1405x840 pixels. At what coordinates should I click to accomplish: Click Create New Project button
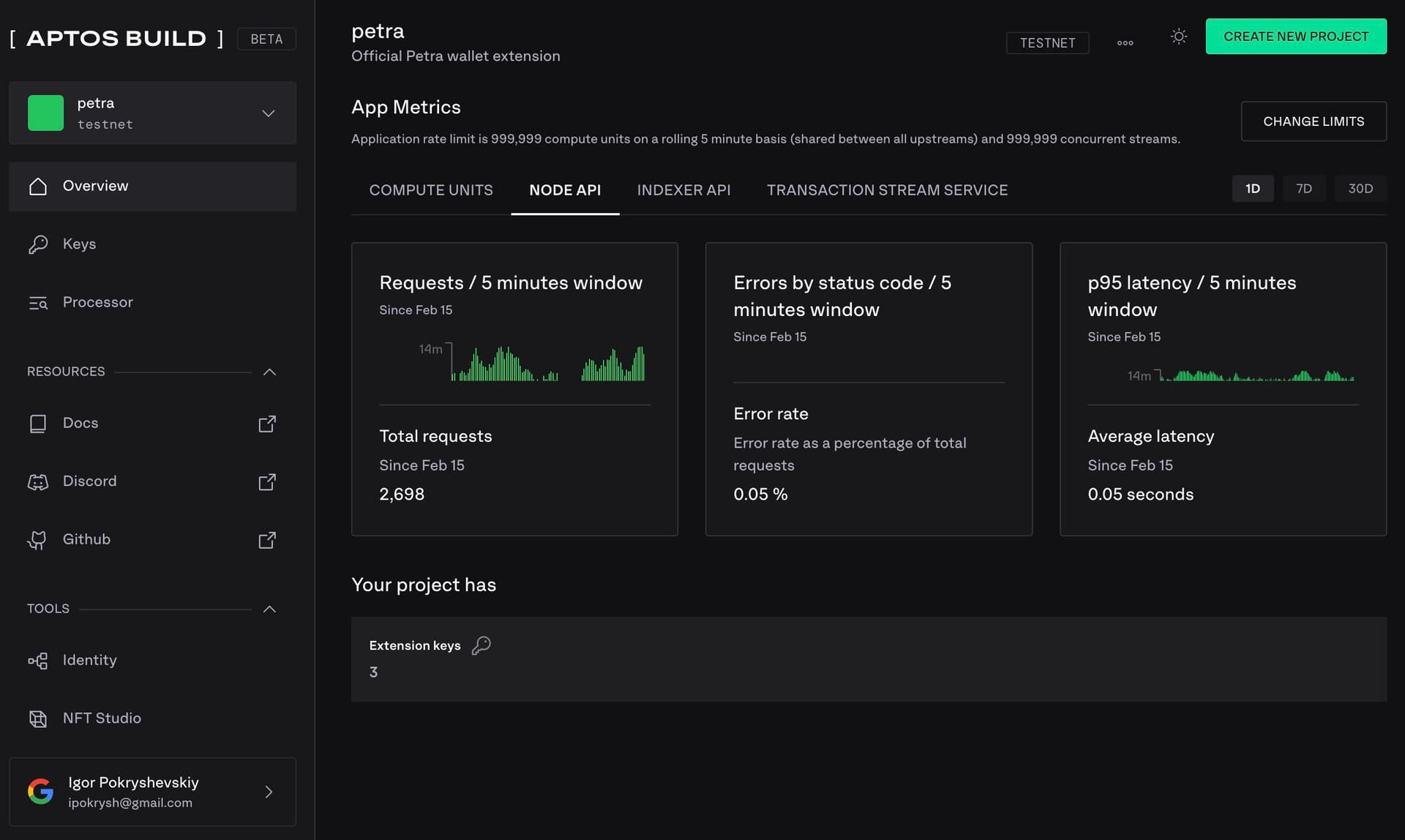pos(1296,37)
